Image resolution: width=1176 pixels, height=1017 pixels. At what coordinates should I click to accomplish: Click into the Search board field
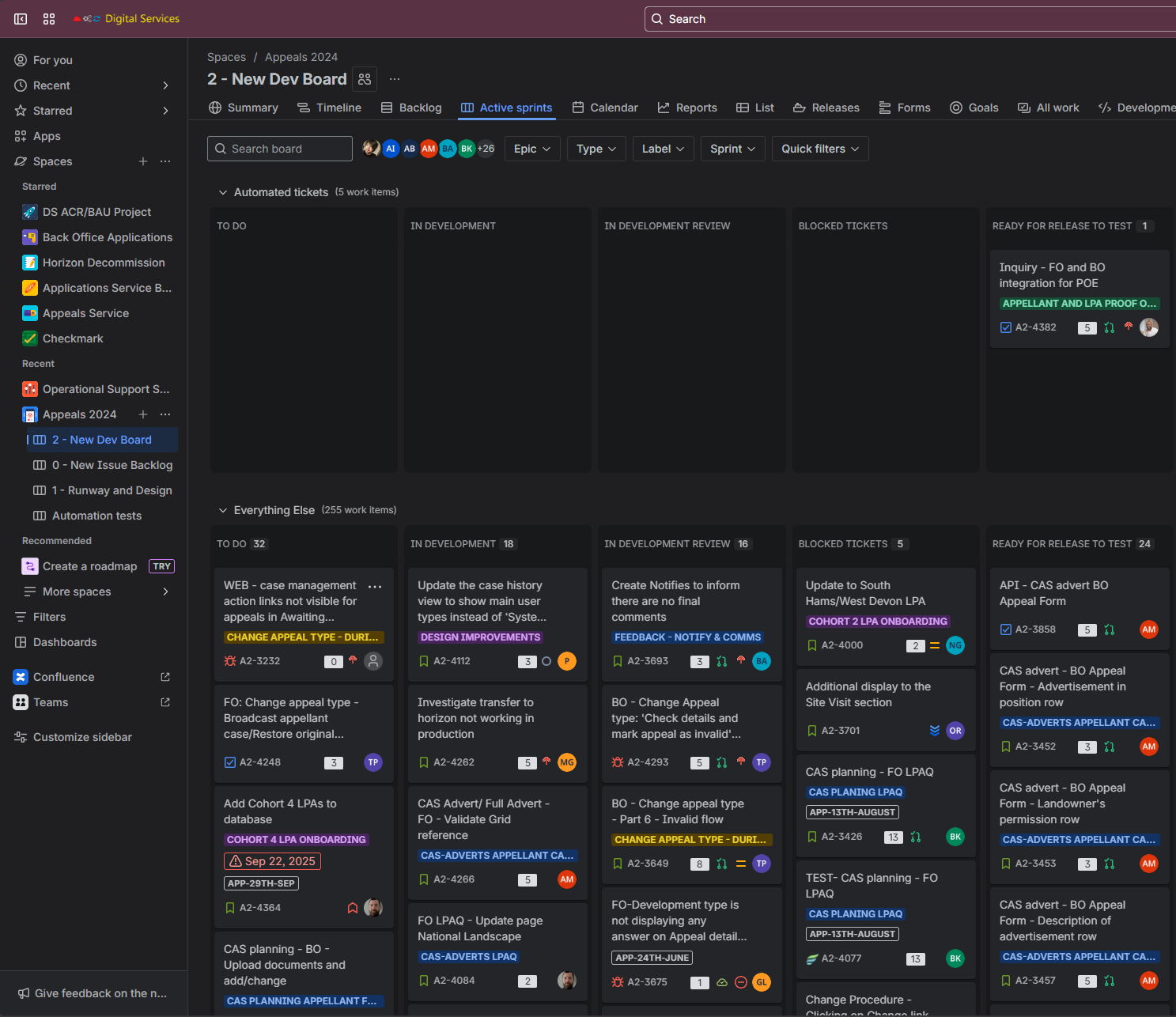[x=280, y=149]
